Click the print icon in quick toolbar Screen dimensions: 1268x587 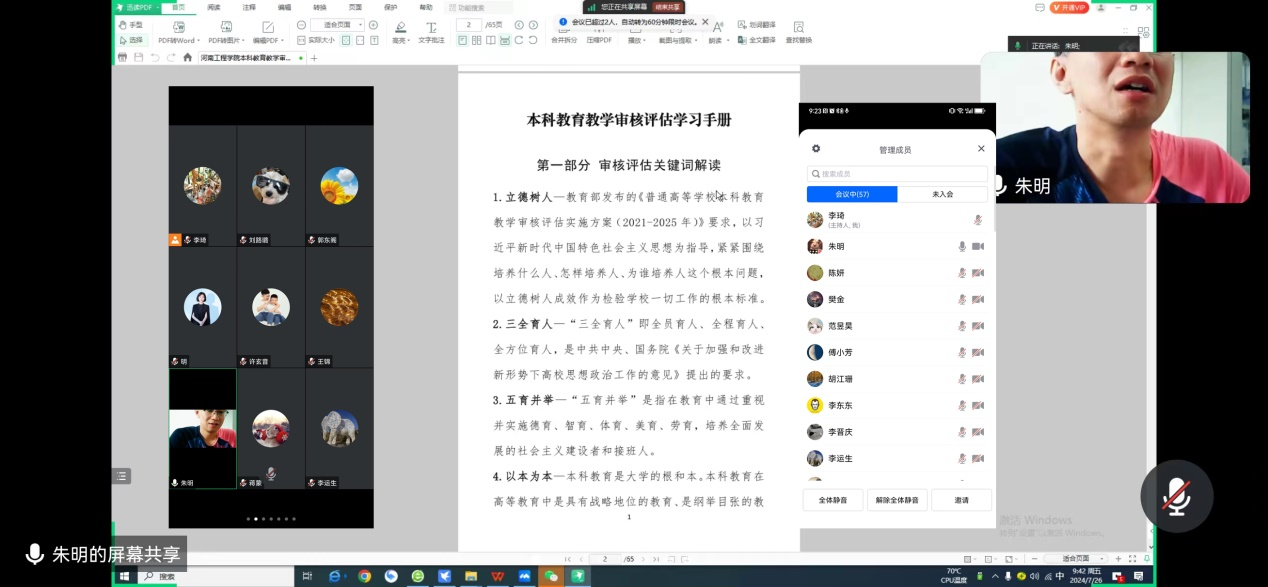click(x=123, y=58)
